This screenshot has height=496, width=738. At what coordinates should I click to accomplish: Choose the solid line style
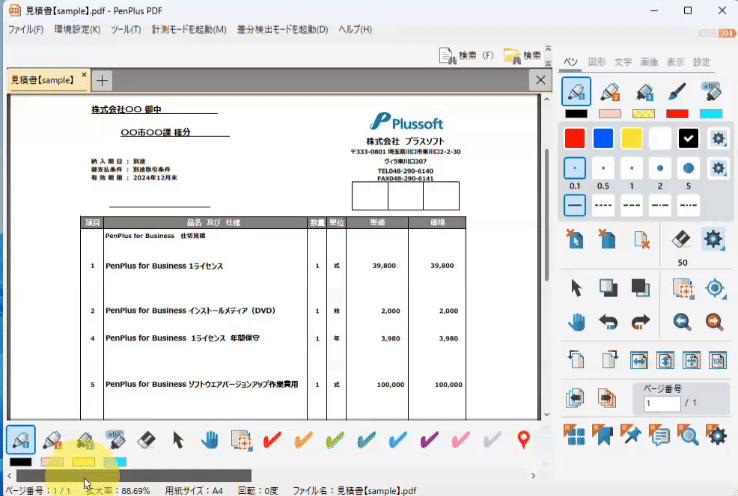click(575, 205)
